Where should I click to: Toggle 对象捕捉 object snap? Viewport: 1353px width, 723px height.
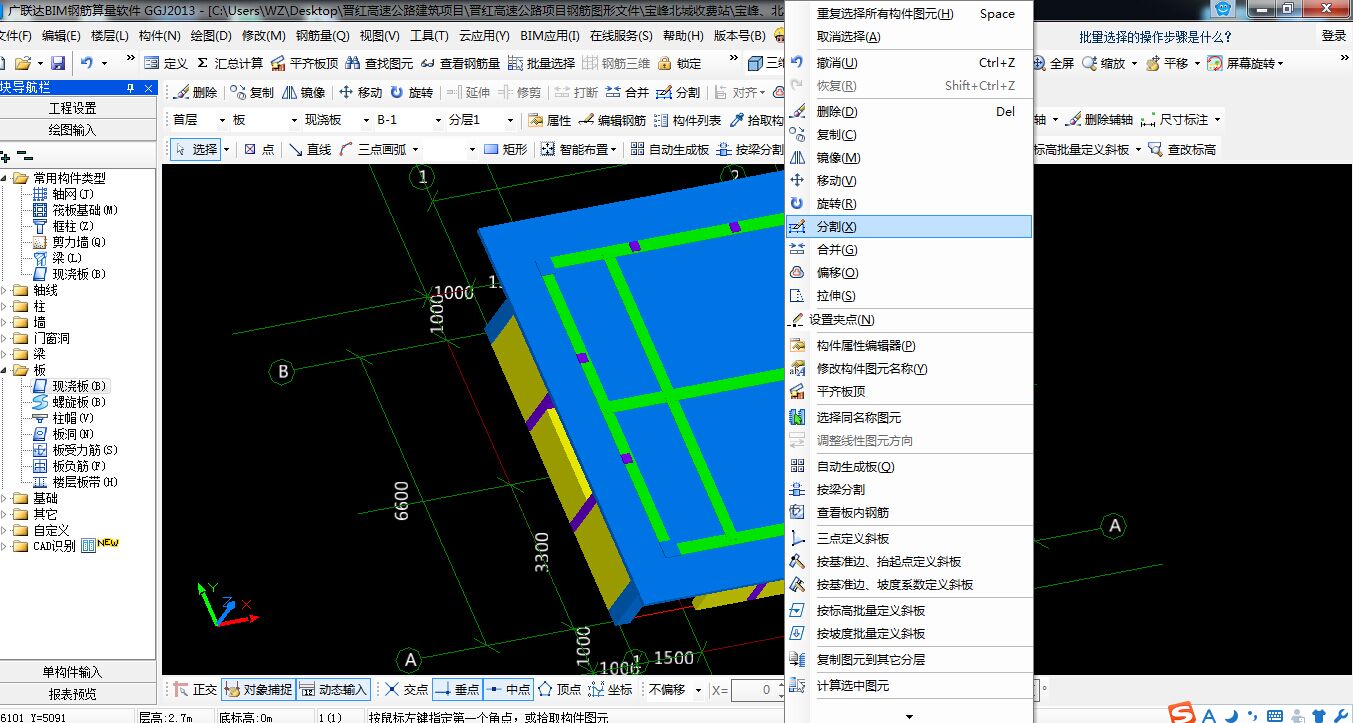(x=258, y=689)
